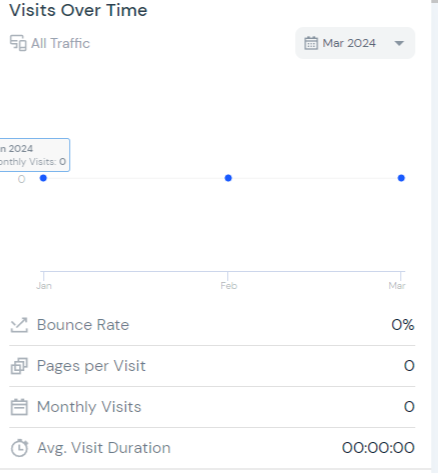The height and width of the screenshot is (473, 438).
Task: Select the Feb data point on chart
Action: tap(228, 178)
